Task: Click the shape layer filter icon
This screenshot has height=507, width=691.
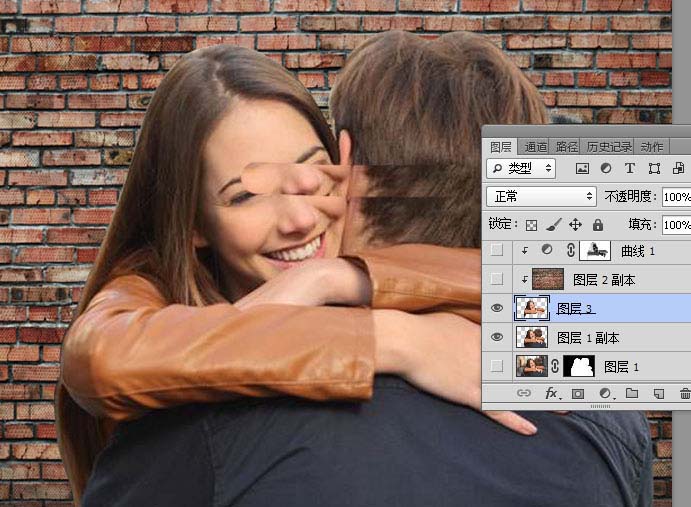Action: point(654,168)
